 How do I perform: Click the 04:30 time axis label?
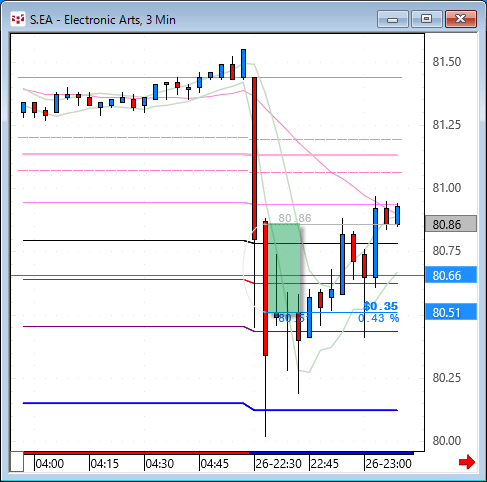160,464
